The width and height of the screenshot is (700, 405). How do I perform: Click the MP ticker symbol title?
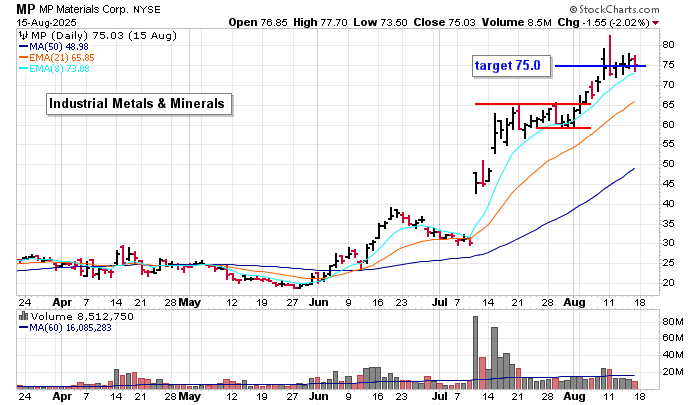[x=25, y=9]
